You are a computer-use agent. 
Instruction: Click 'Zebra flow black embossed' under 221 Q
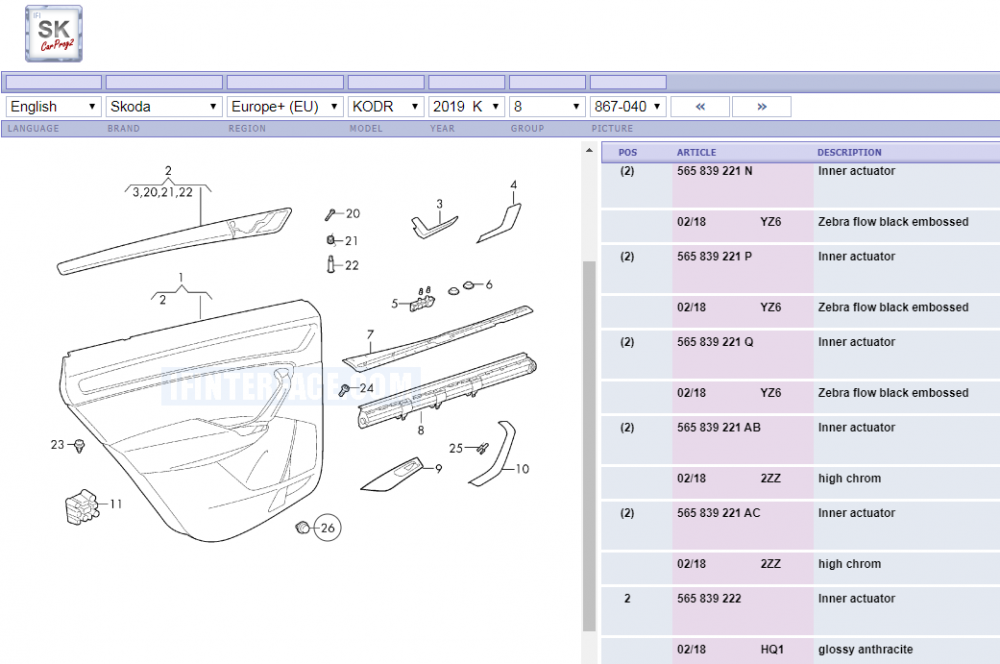point(893,393)
